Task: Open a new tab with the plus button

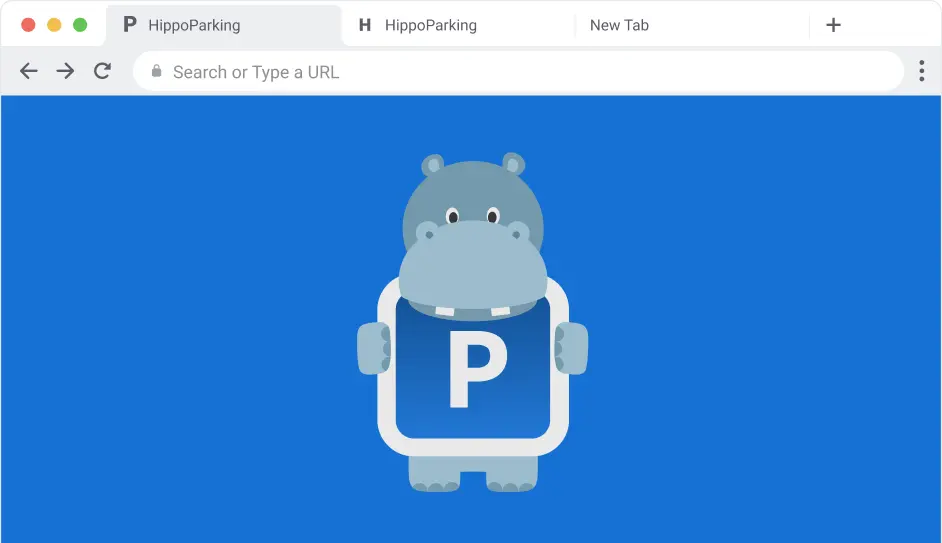Action: (833, 25)
